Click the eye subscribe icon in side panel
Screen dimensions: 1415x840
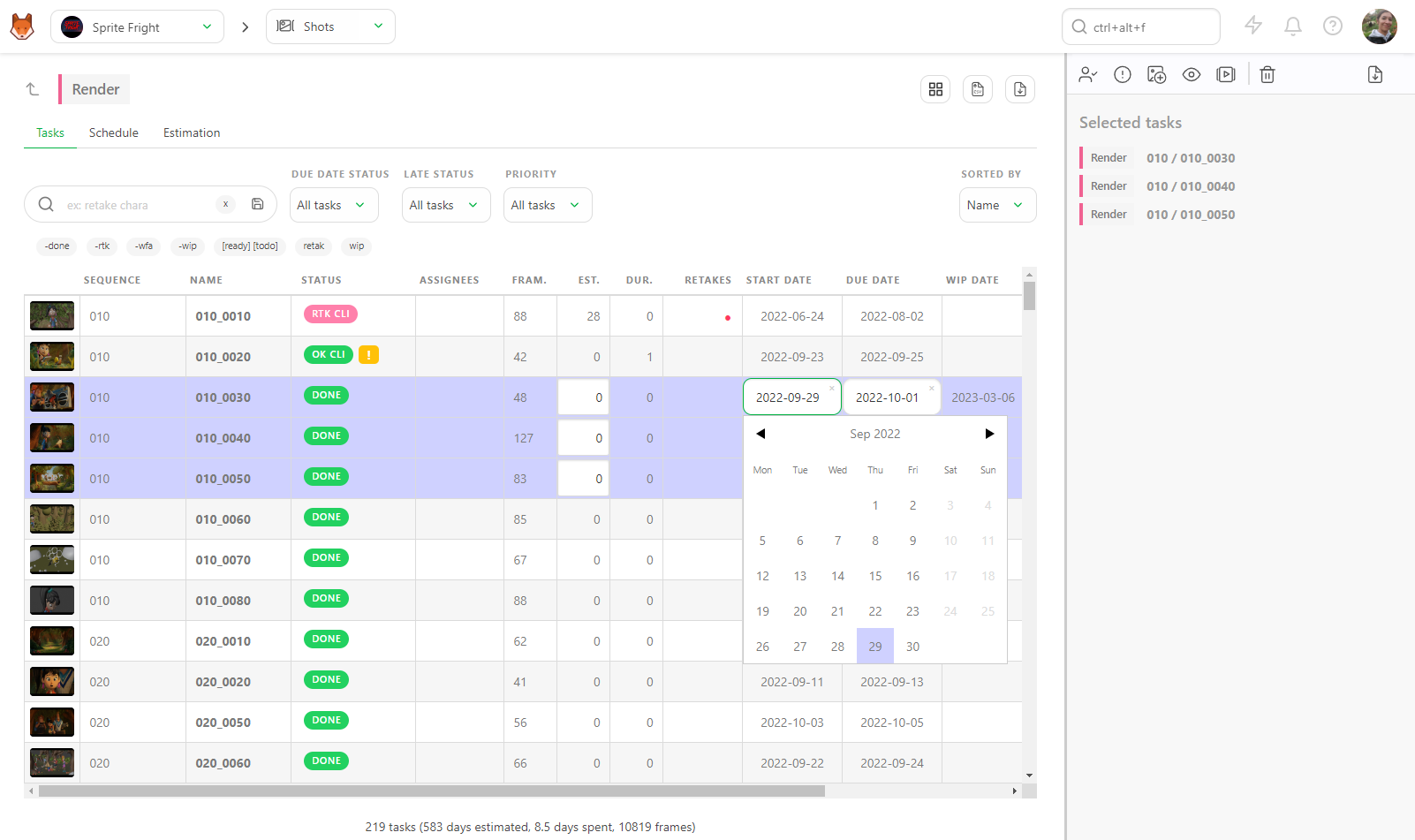click(1192, 75)
